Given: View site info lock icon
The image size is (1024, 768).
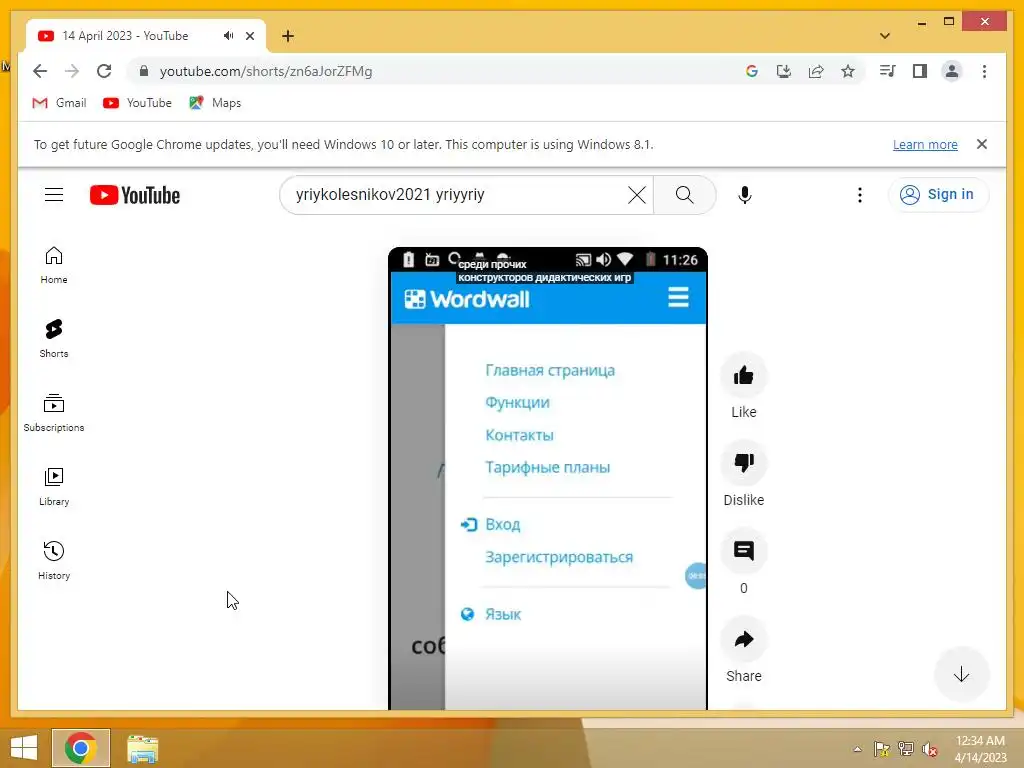Looking at the screenshot, I should [144, 71].
